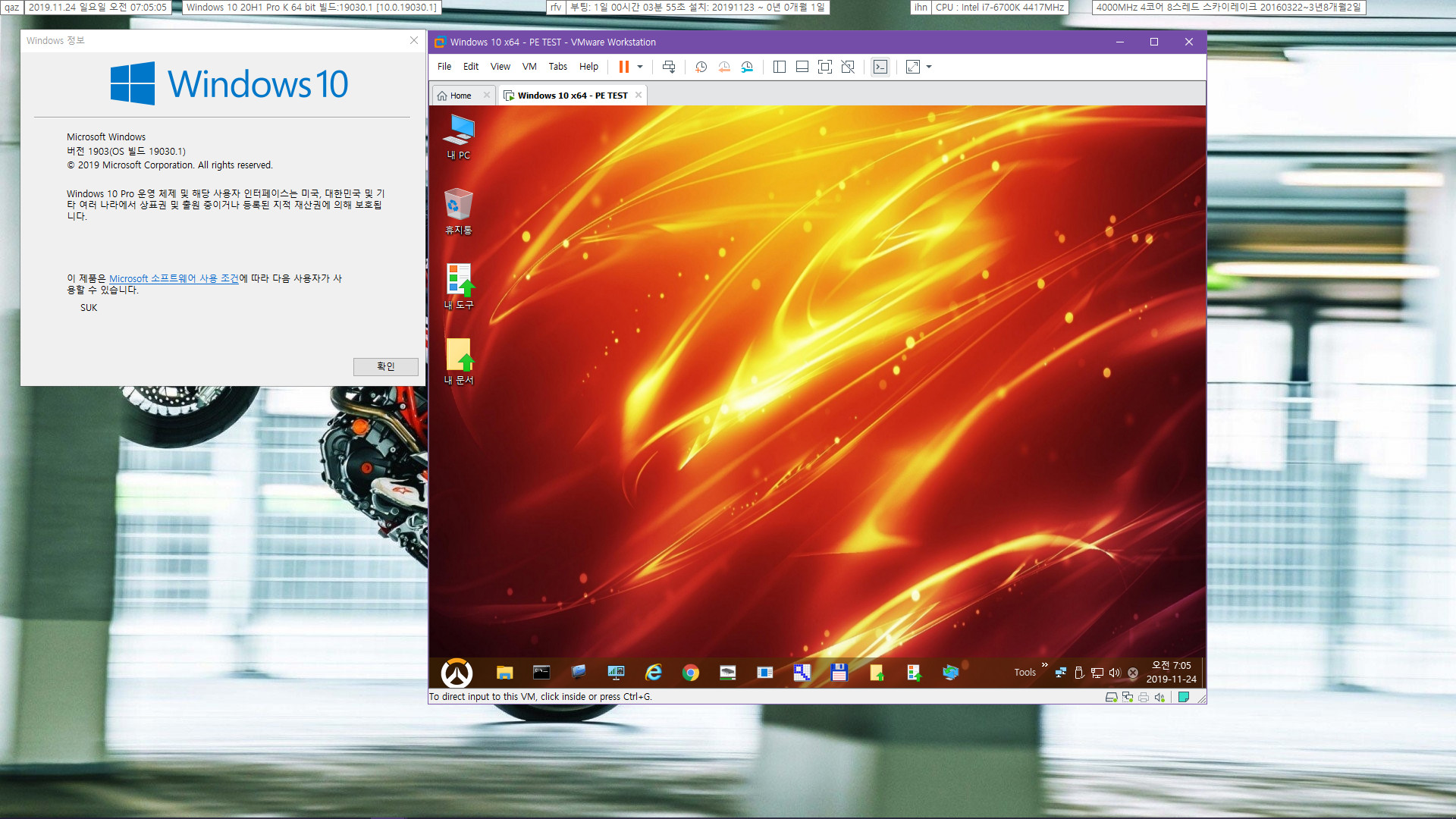1456x819 pixels.
Task: Click the VMware printer status icon
Action: pos(1143,697)
